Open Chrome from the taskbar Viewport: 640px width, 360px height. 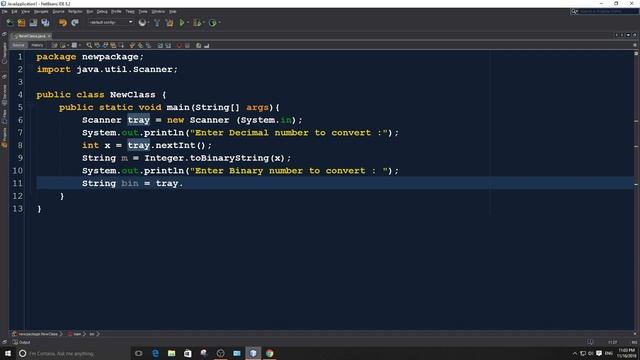pos(269,353)
